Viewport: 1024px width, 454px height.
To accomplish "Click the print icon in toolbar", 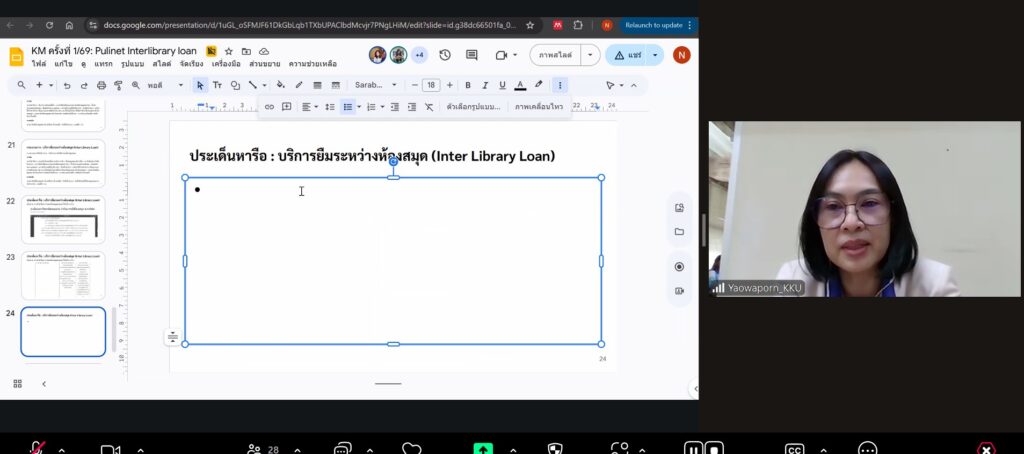I will tap(101, 85).
